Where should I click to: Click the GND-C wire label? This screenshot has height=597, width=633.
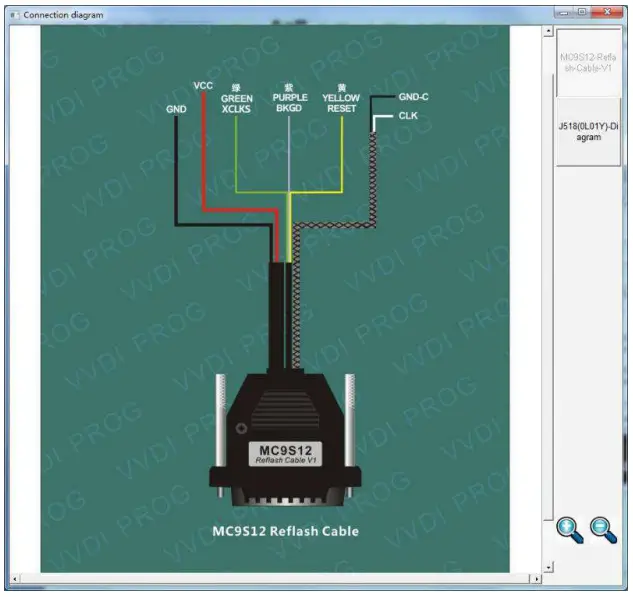(x=413, y=97)
